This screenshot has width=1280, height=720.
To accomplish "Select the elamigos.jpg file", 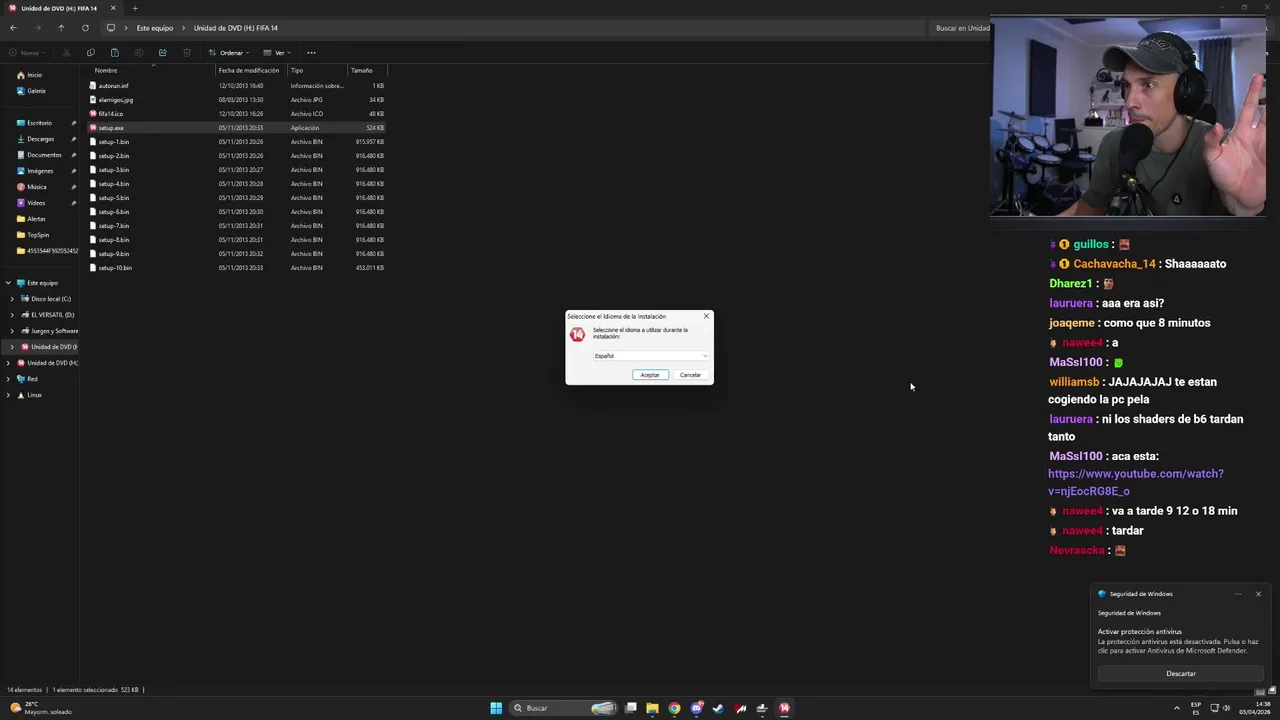I will point(236,100).
